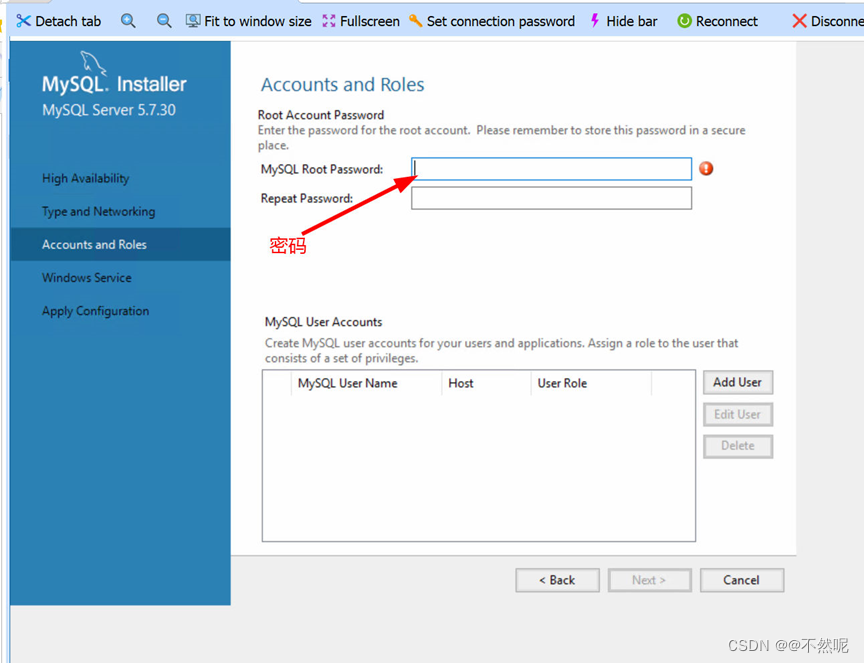Viewport: 864px width, 663px height.
Task: Cancel the MySQL installer
Action: [x=742, y=580]
